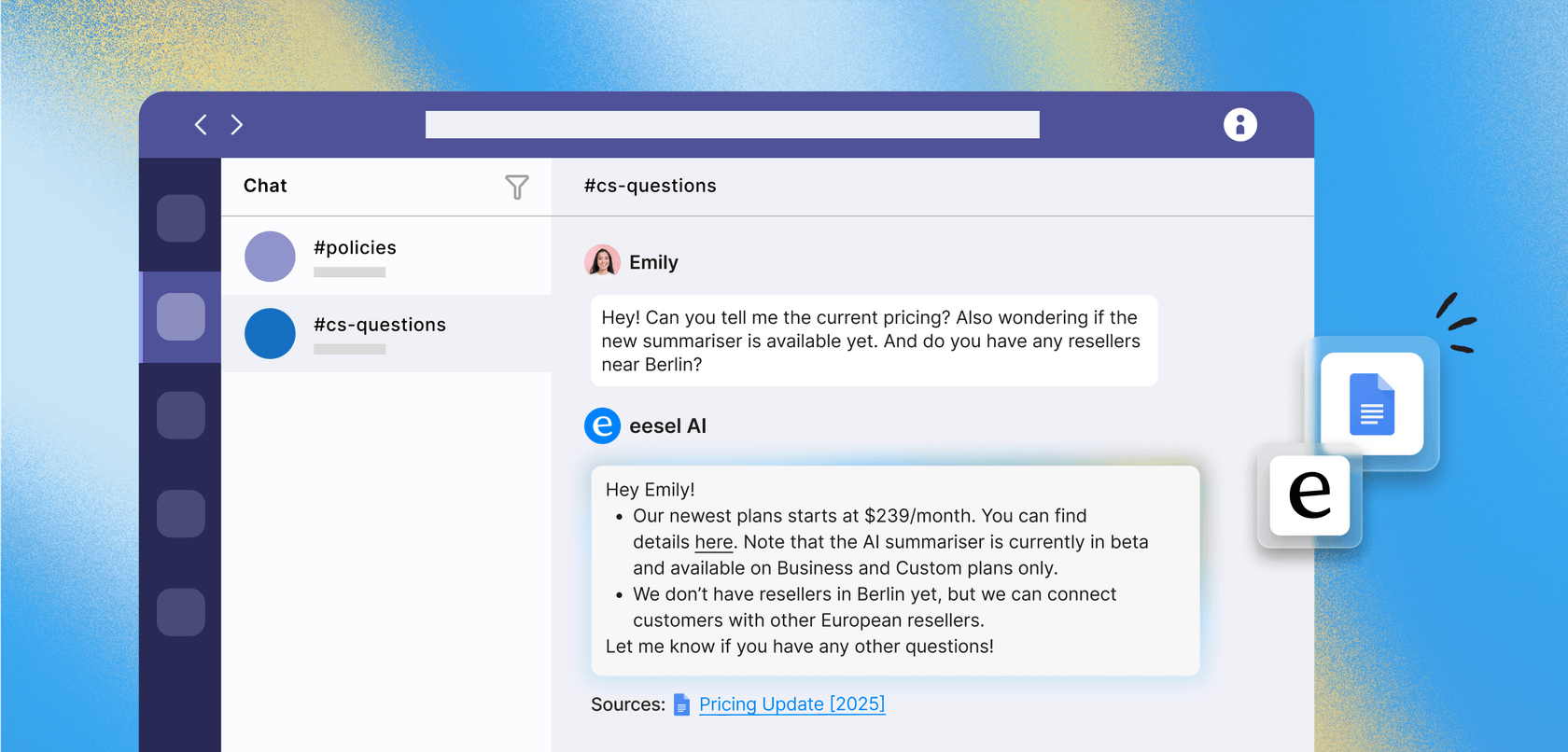Screen dimensions: 1568x752
Task: Select the highlighted active sidebar button
Action: [x=181, y=317]
